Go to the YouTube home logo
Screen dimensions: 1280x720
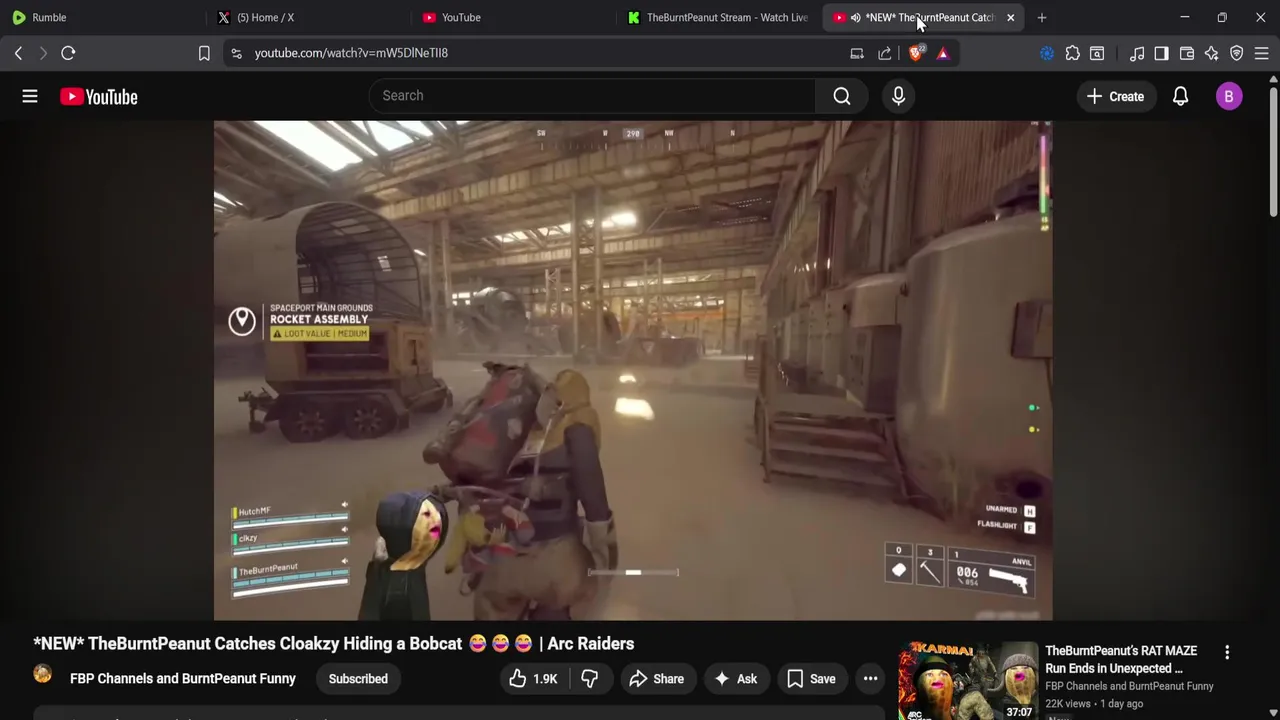click(x=98, y=96)
